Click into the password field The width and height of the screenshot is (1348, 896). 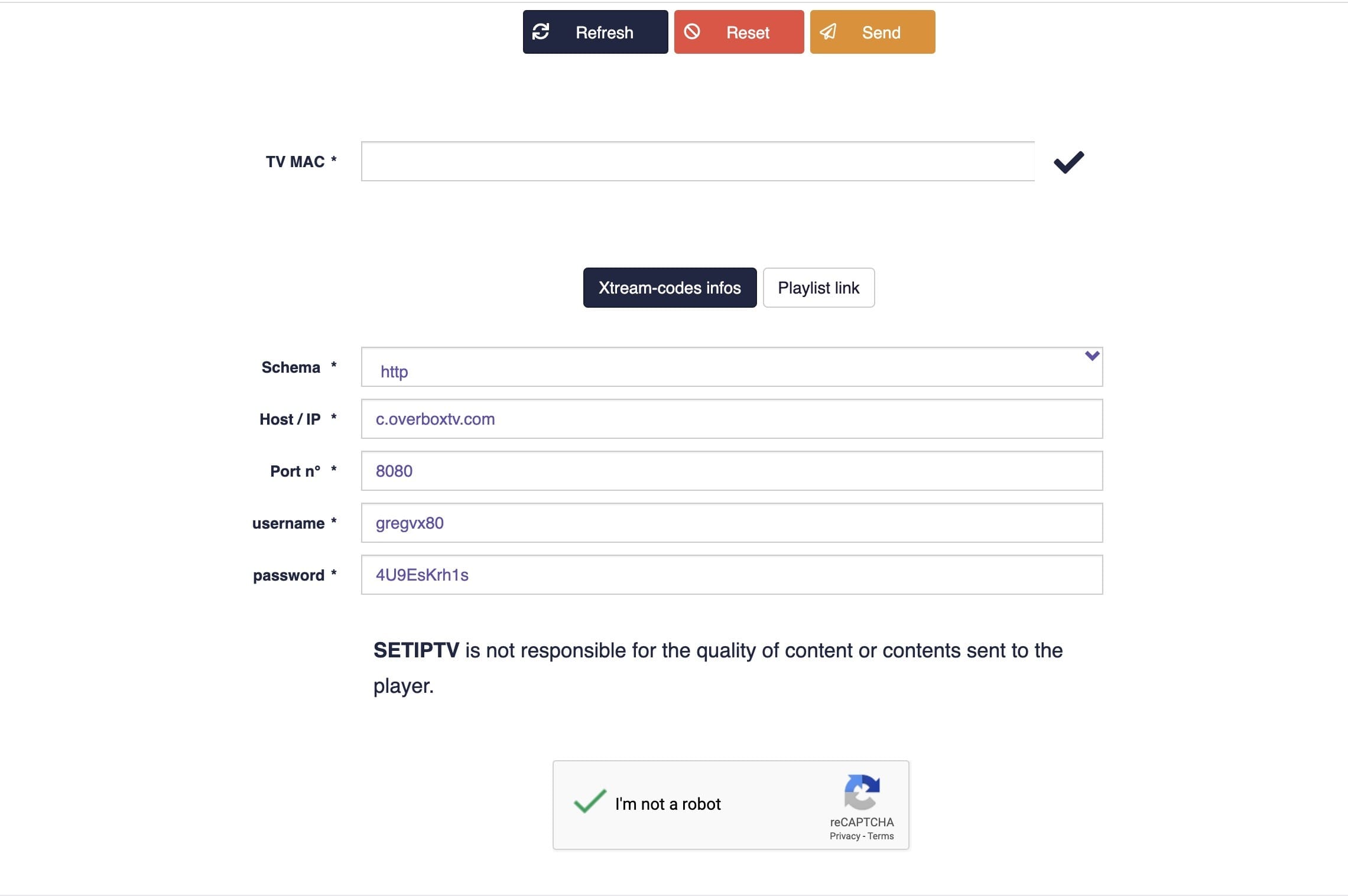731,575
